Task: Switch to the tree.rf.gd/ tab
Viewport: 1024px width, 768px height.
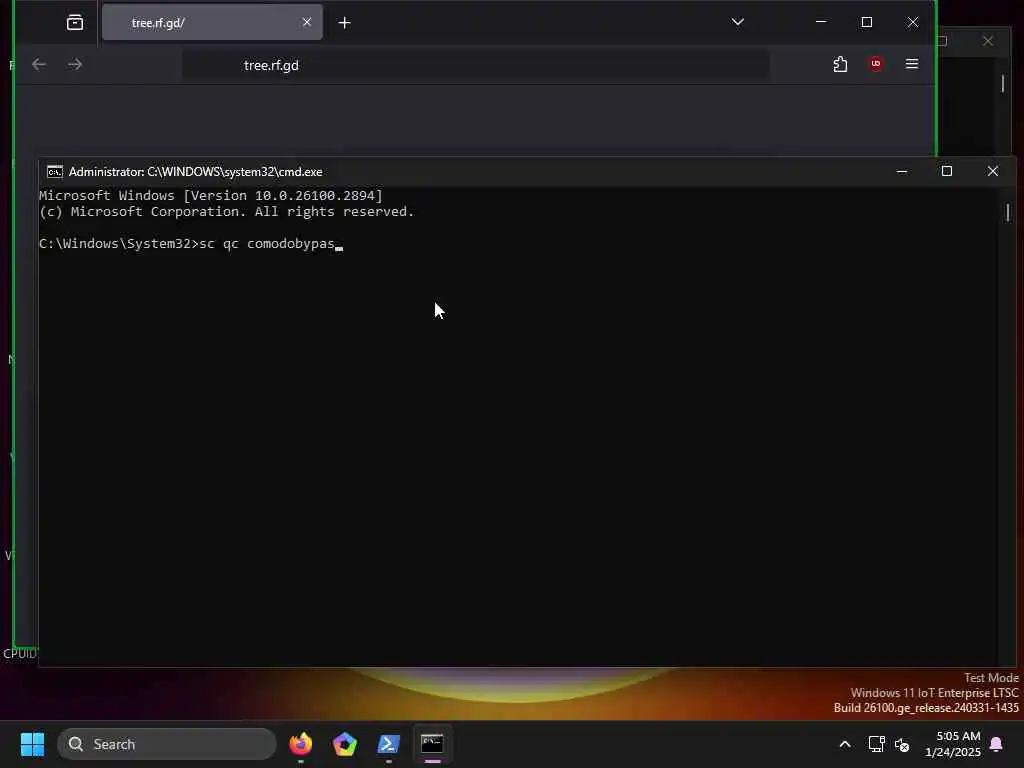Action: click(x=212, y=23)
